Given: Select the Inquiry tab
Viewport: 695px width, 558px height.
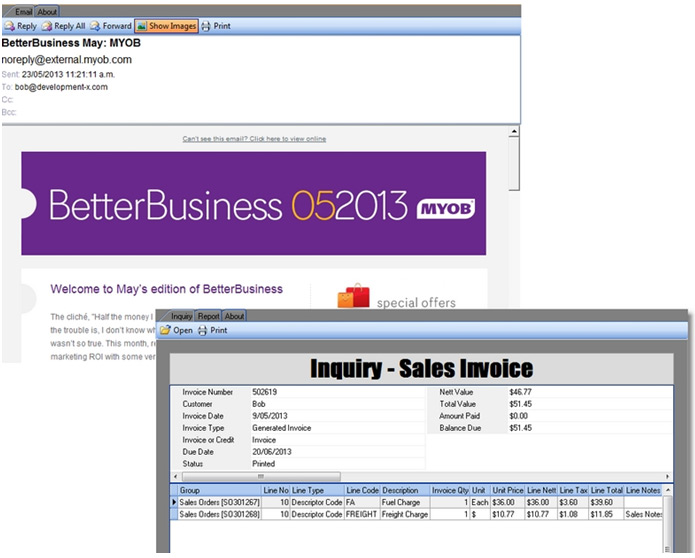Looking at the screenshot, I should [x=179, y=316].
